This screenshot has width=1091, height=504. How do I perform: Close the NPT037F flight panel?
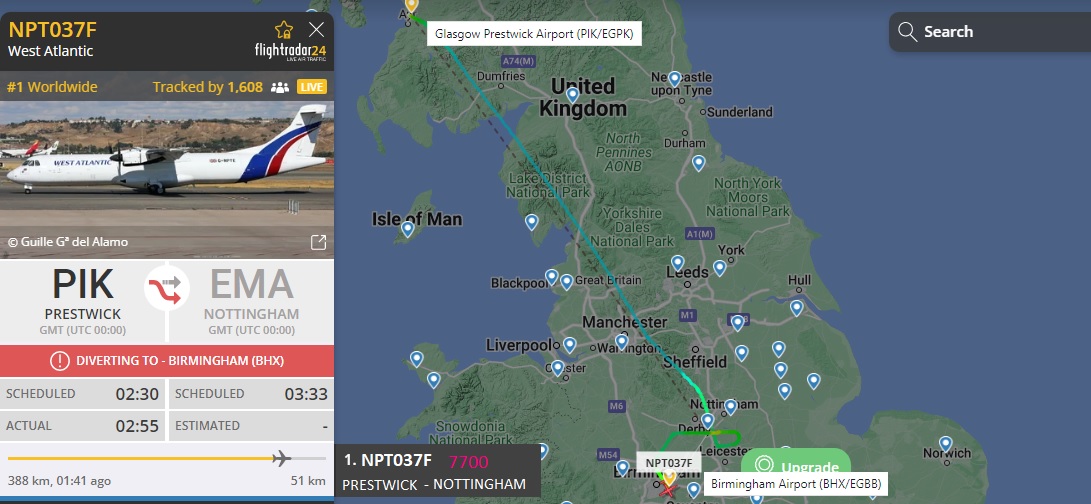(317, 29)
